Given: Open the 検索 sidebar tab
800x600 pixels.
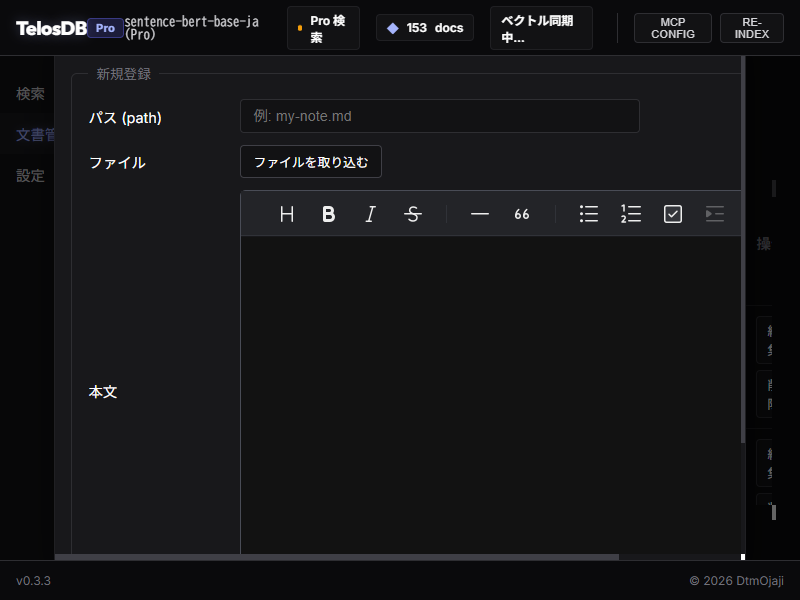Looking at the screenshot, I should [30, 94].
